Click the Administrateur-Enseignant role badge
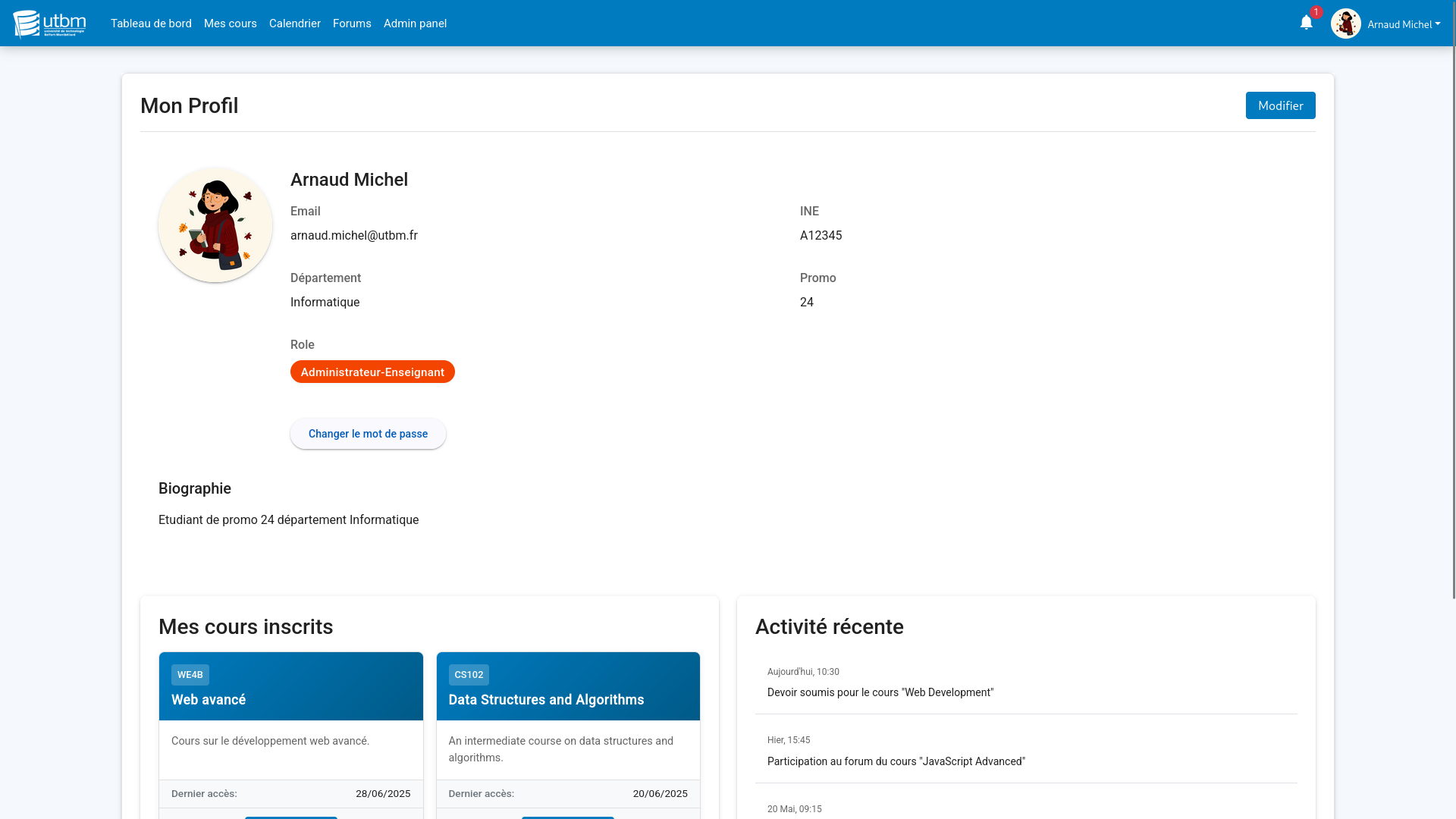This screenshot has width=1456, height=819. [x=372, y=372]
